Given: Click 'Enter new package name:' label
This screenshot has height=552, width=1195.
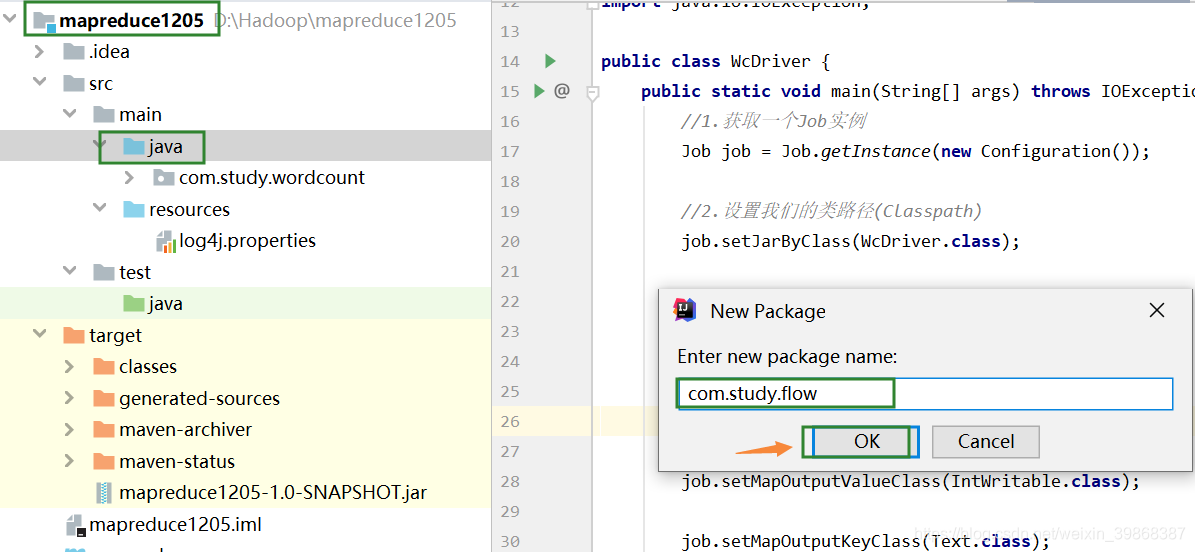Looking at the screenshot, I should [787, 356].
